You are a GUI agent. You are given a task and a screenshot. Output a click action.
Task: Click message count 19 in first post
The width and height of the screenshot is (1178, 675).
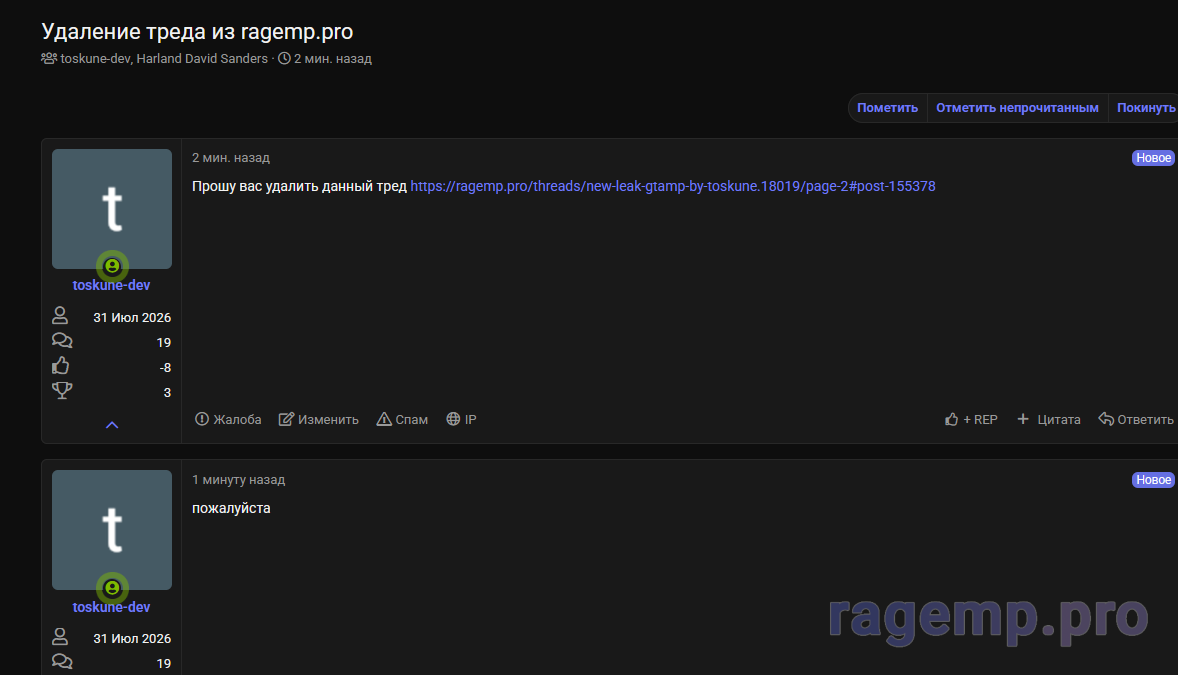coord(164,343)
